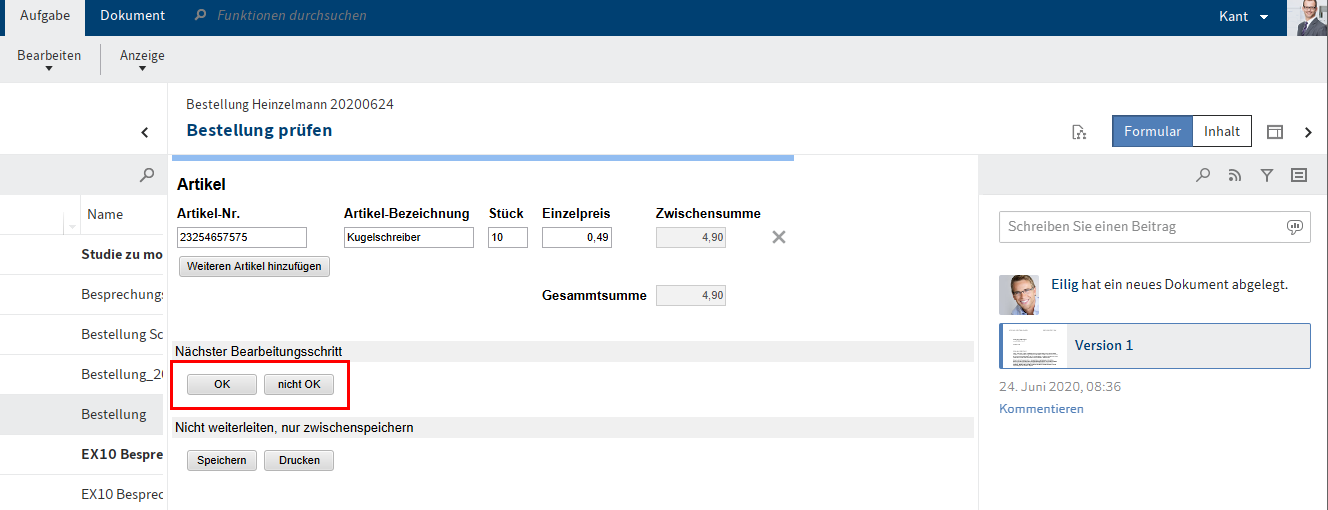Click the workflow diagram icon beside Formular

pyautogui.click(x=1079, y=132)
